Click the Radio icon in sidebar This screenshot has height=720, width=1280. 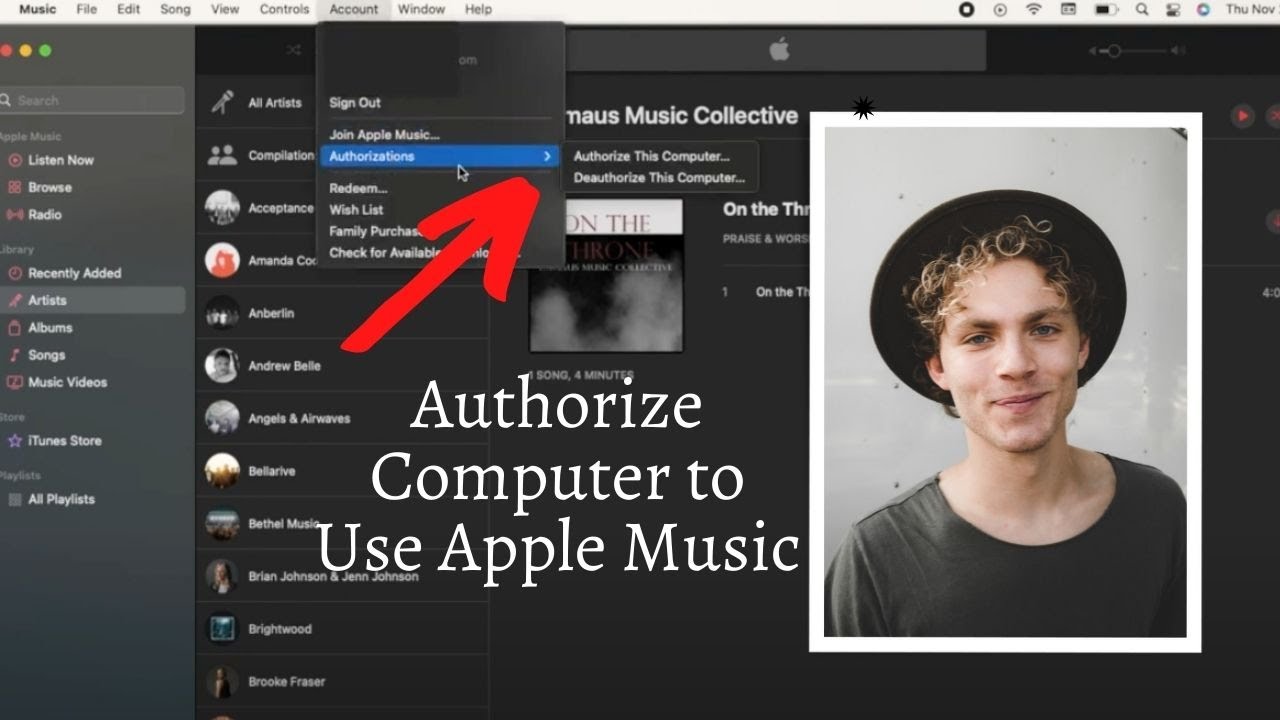click(14, 214)
